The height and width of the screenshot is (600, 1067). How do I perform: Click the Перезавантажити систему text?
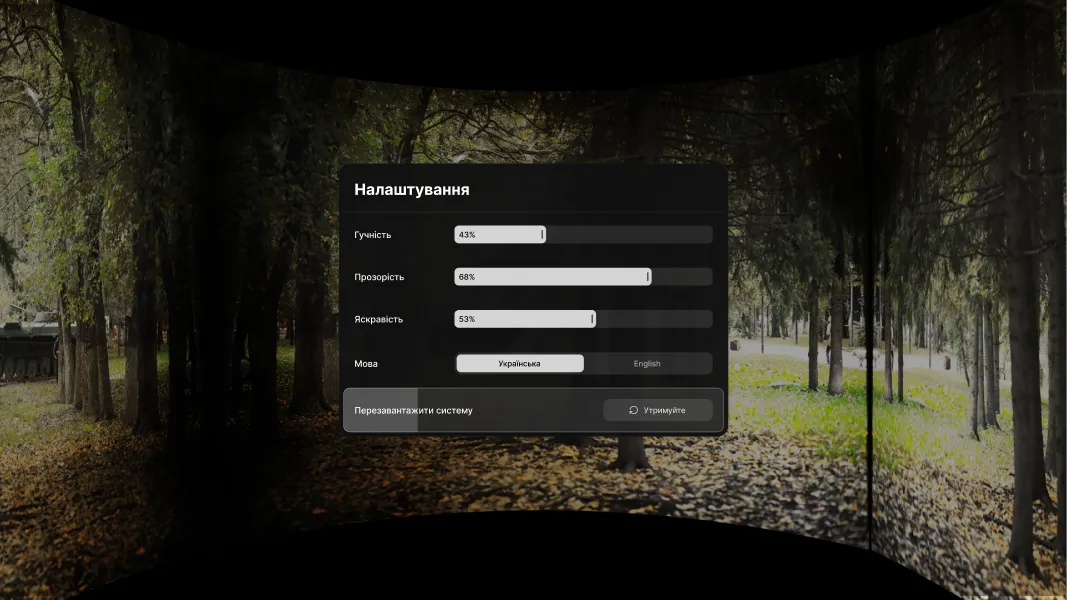coord(413,410)
